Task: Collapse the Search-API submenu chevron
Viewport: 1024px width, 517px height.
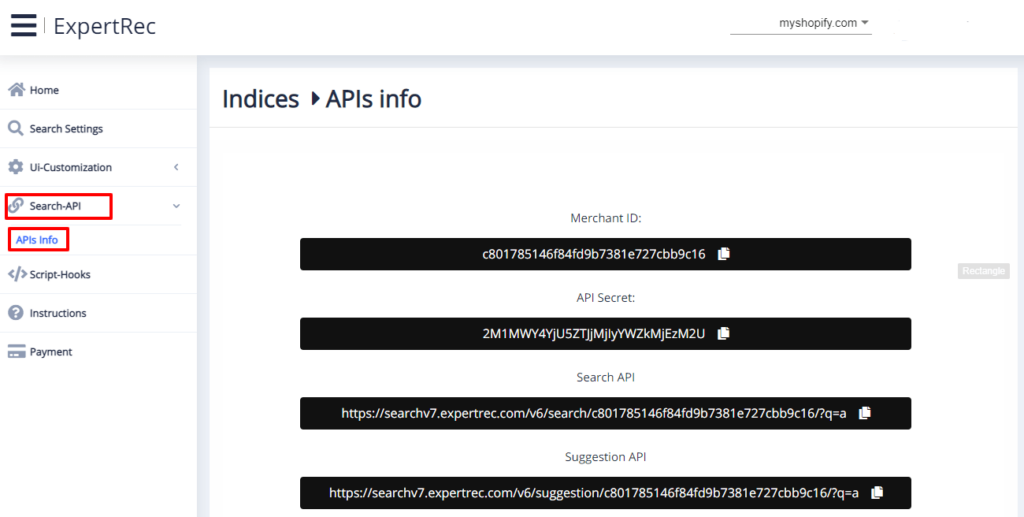Action: point(176,206)
